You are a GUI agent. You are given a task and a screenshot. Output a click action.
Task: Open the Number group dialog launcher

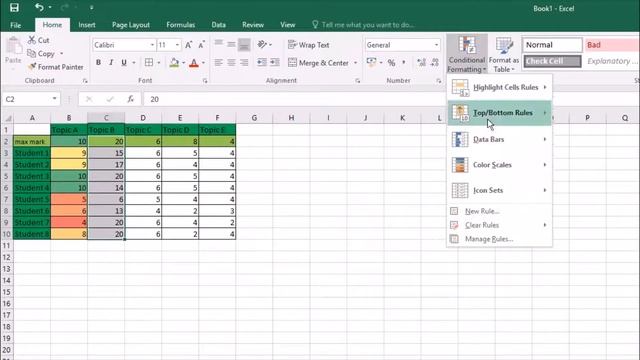[438, 81]
